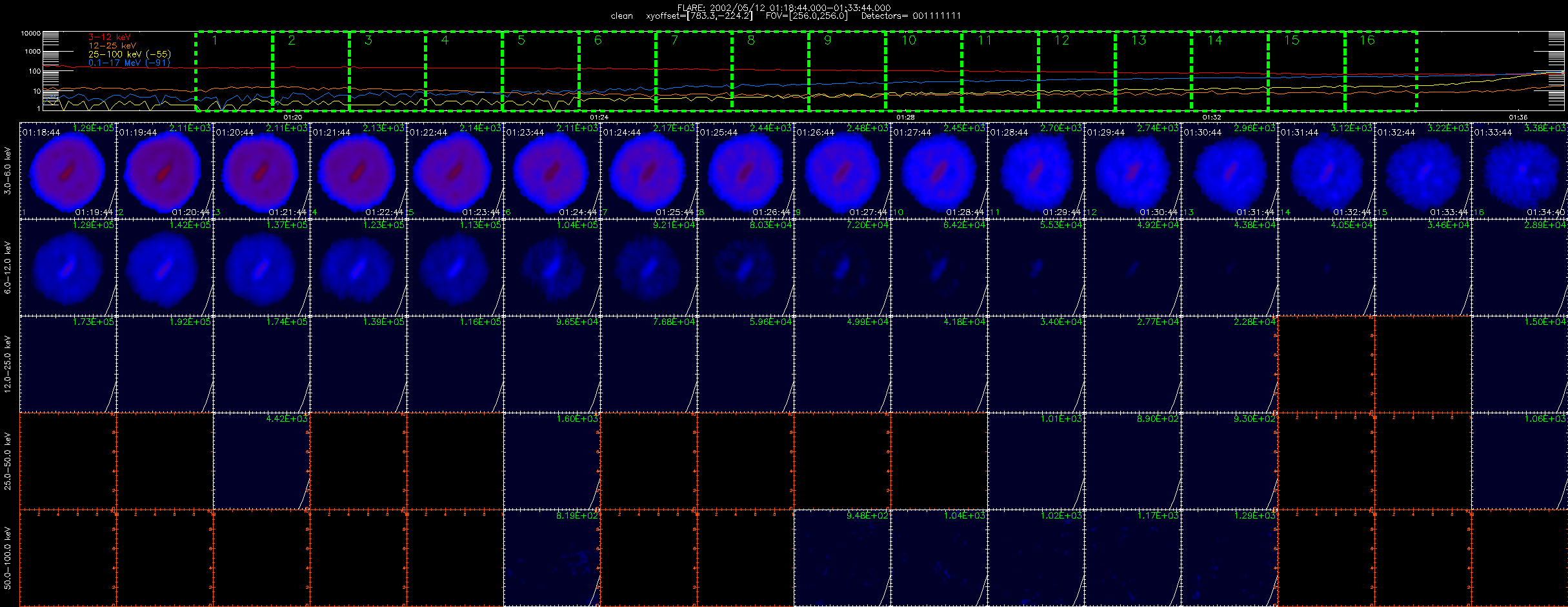Select the 6.0-12.0 keV image labeled 1.42E+05
The height and width of the screenshot is (607, 1568).
click(165, 267)
